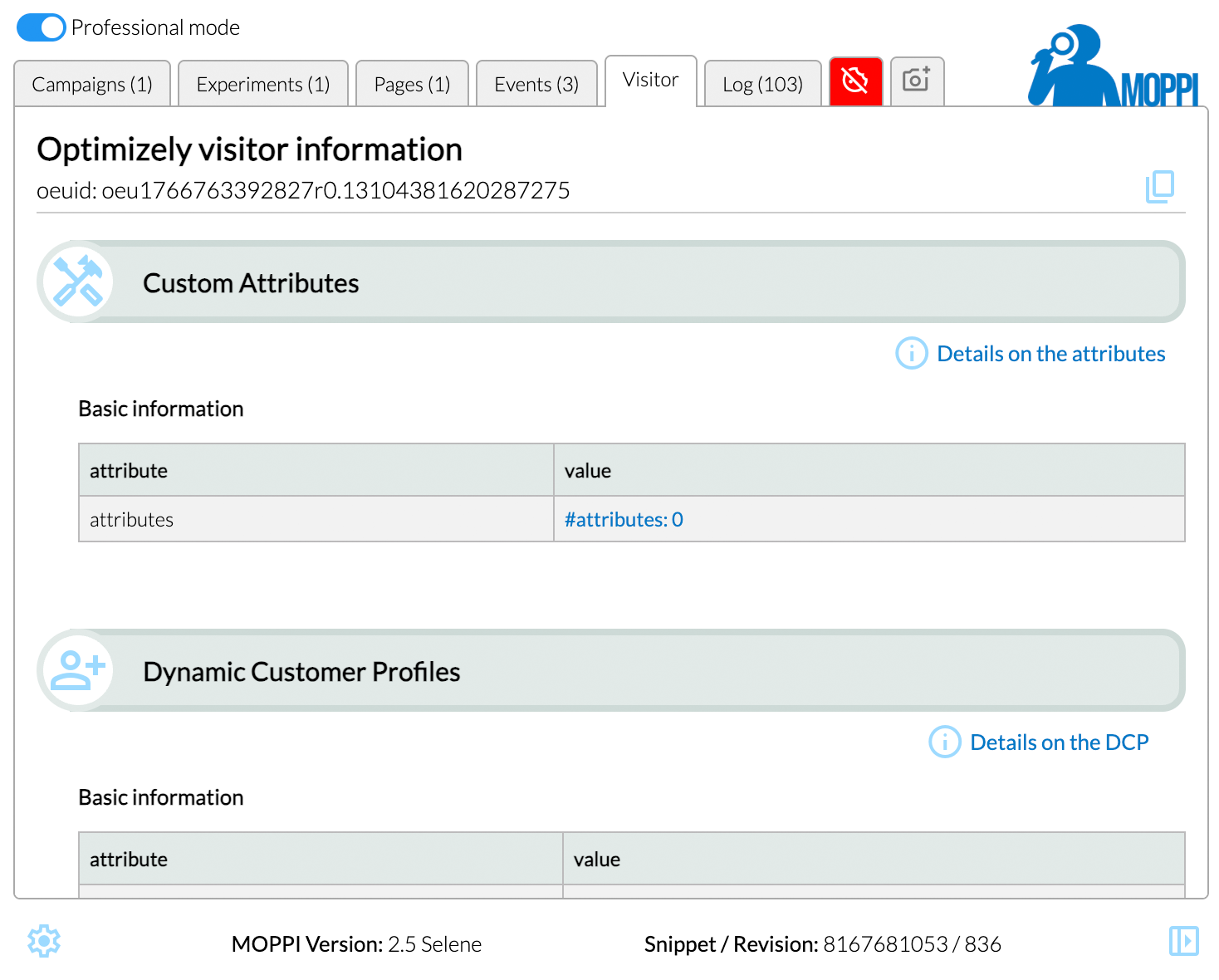Open Details on the attributes link
This screenshot has height=980, width=1219.
(1050, 354)
